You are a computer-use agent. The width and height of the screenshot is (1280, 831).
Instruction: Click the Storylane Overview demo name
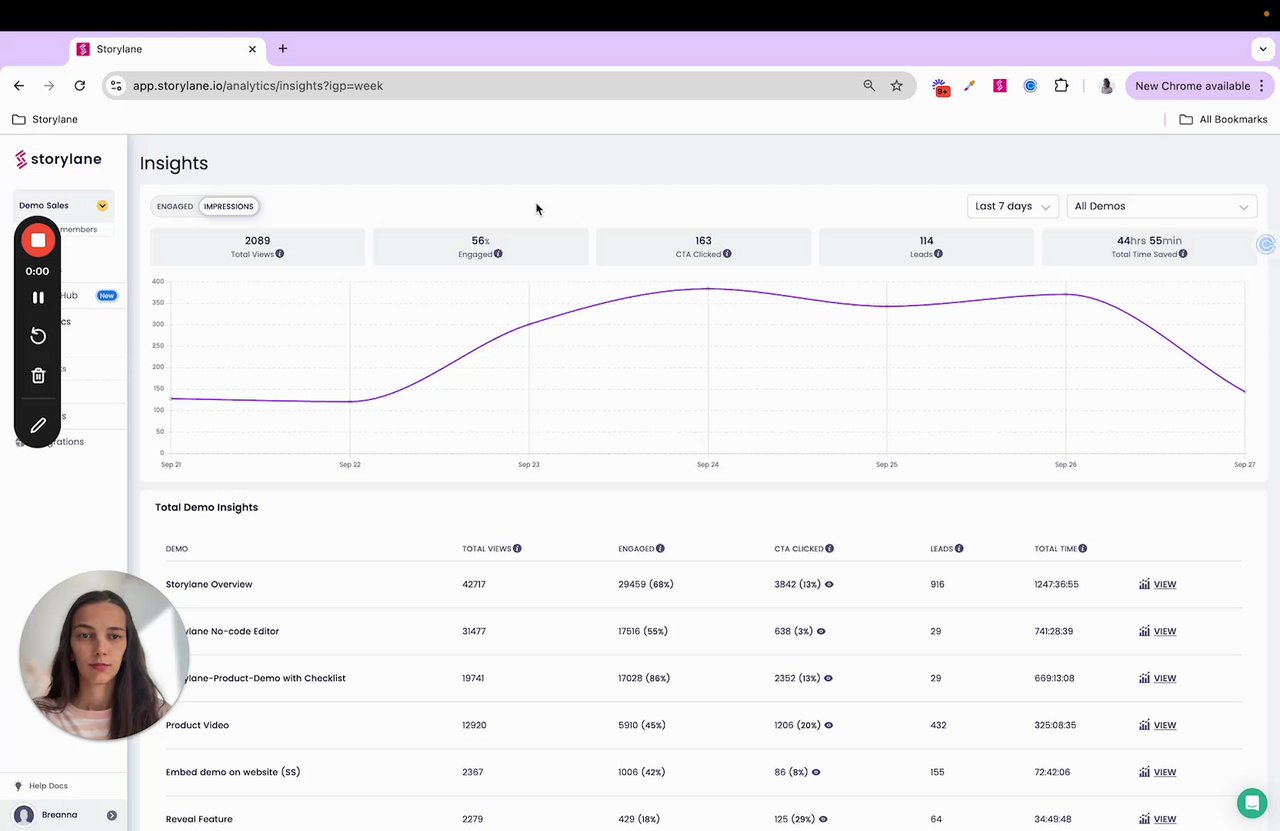[209, 584]
